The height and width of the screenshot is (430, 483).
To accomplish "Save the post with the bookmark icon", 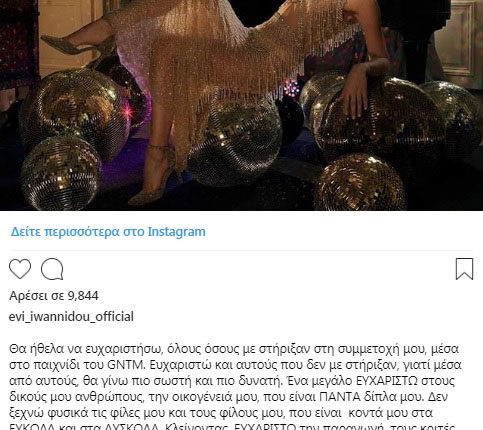I will [464, 269].
